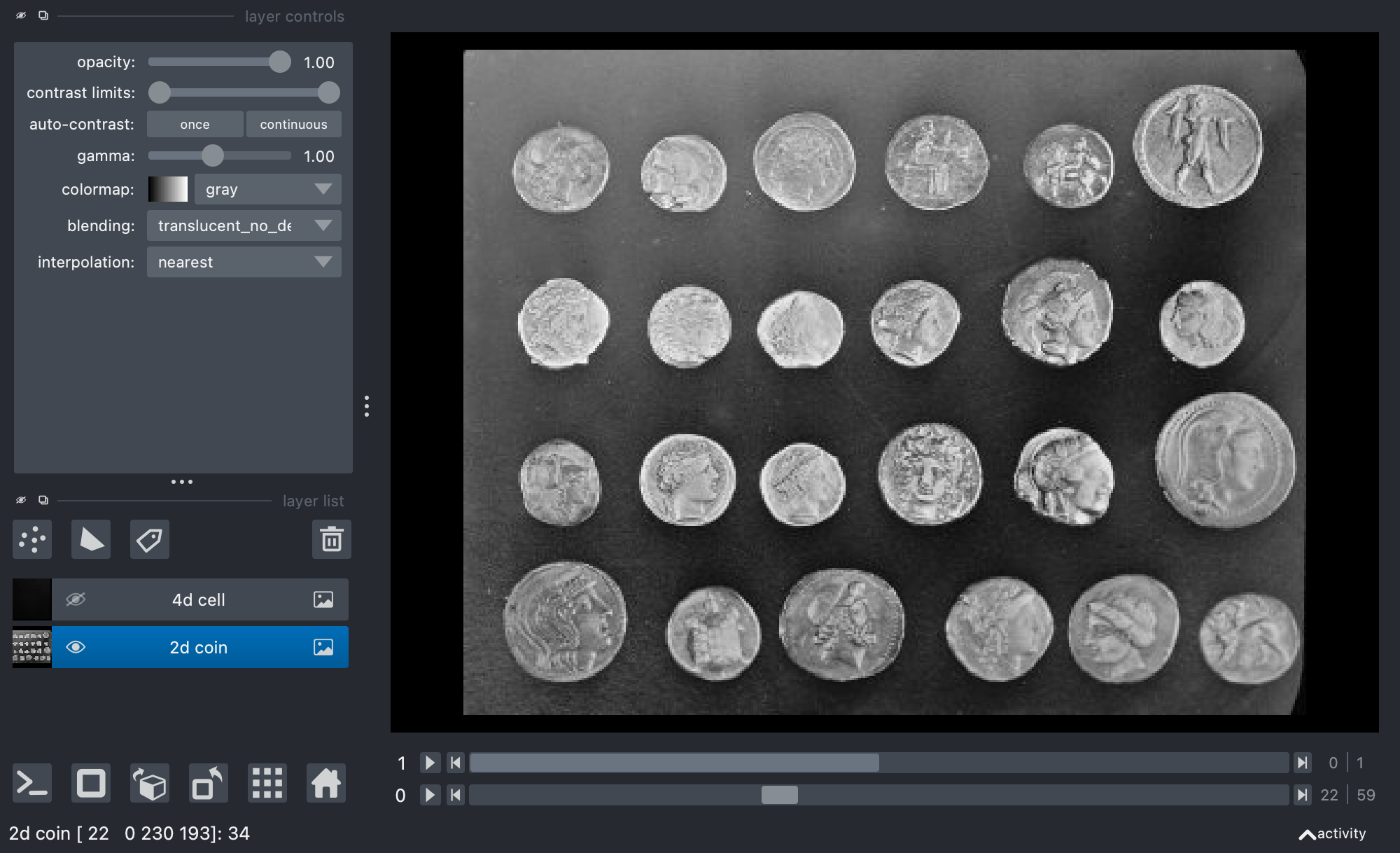
Task: Step forward on axis 0 slider
Action: 1302,795
